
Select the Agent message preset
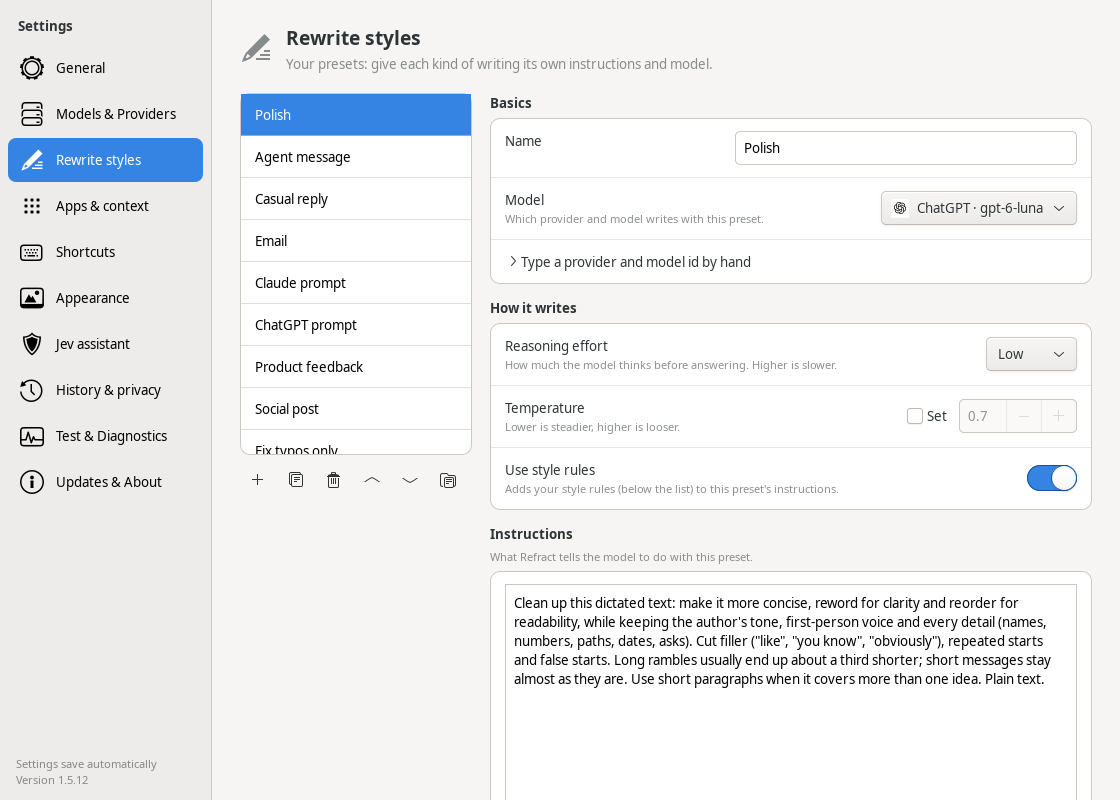click(x=356, y=157)
